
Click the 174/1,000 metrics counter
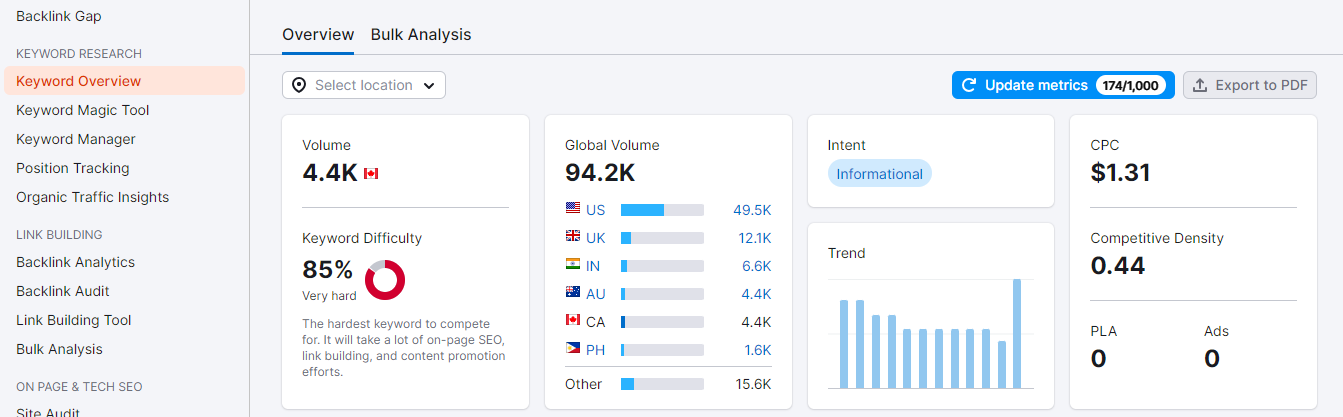point(1131,85)
